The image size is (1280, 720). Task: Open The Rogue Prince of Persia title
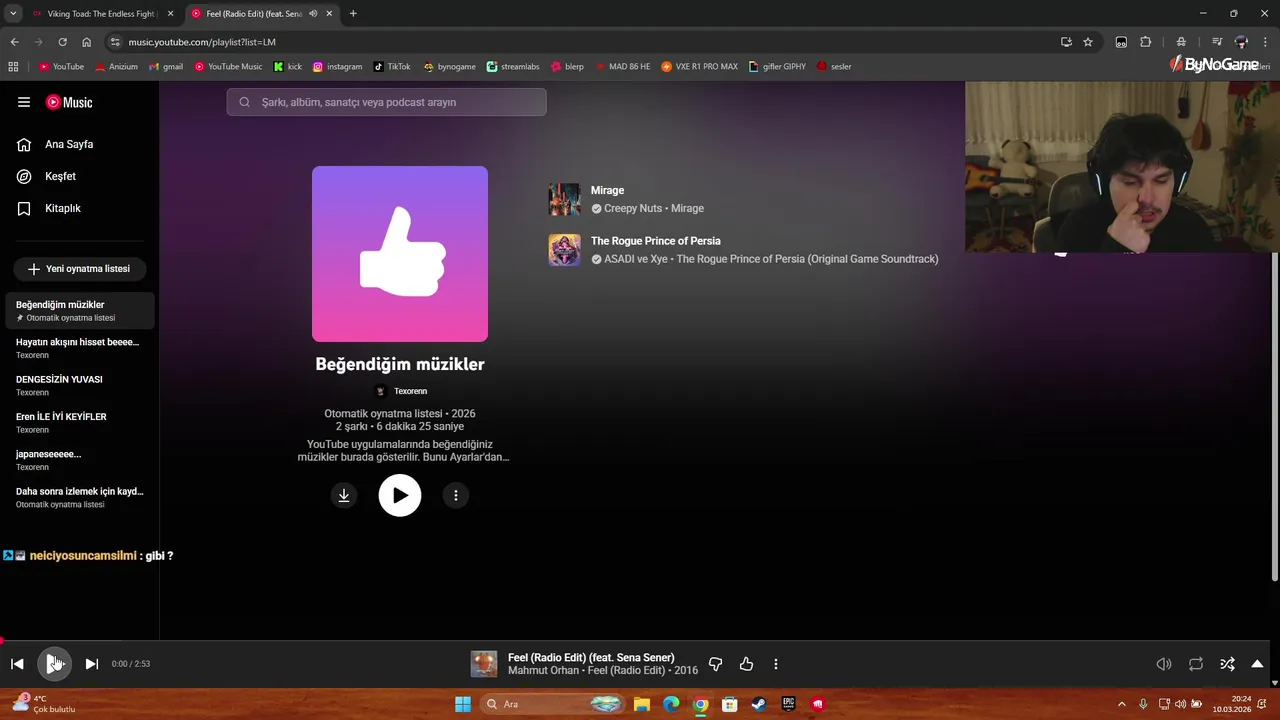[x=655, y=241]
